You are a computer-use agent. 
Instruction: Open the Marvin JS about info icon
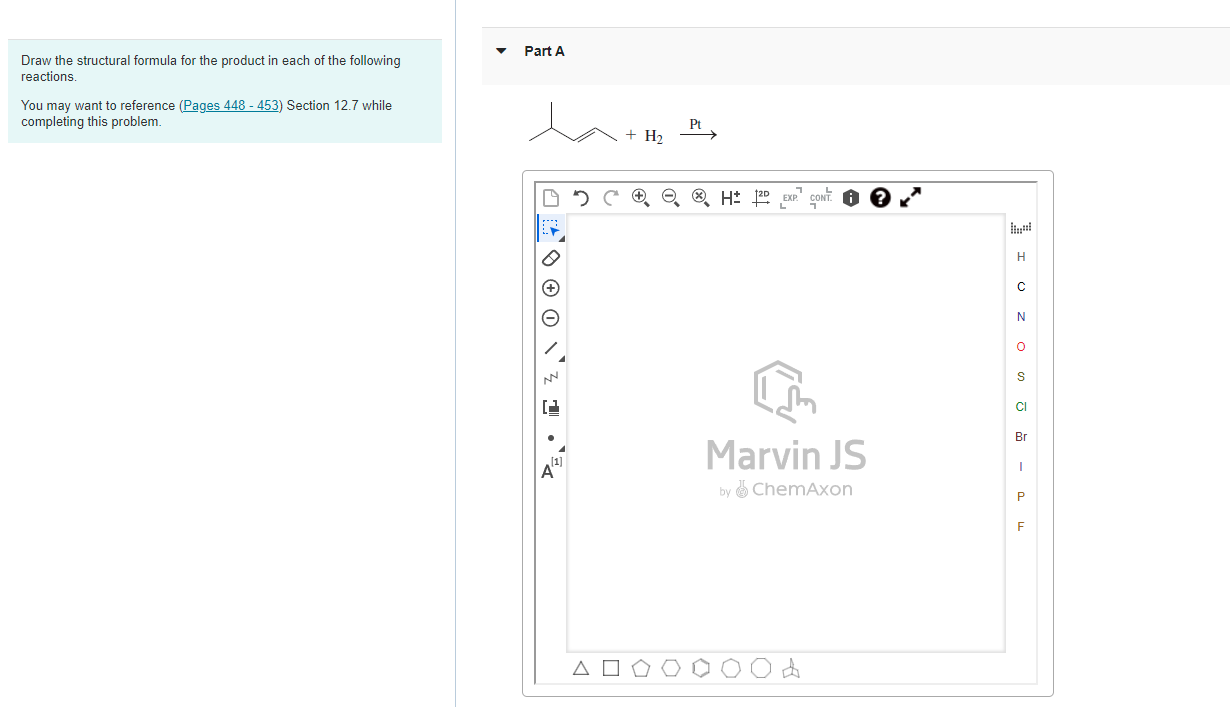tap(851, 198)
